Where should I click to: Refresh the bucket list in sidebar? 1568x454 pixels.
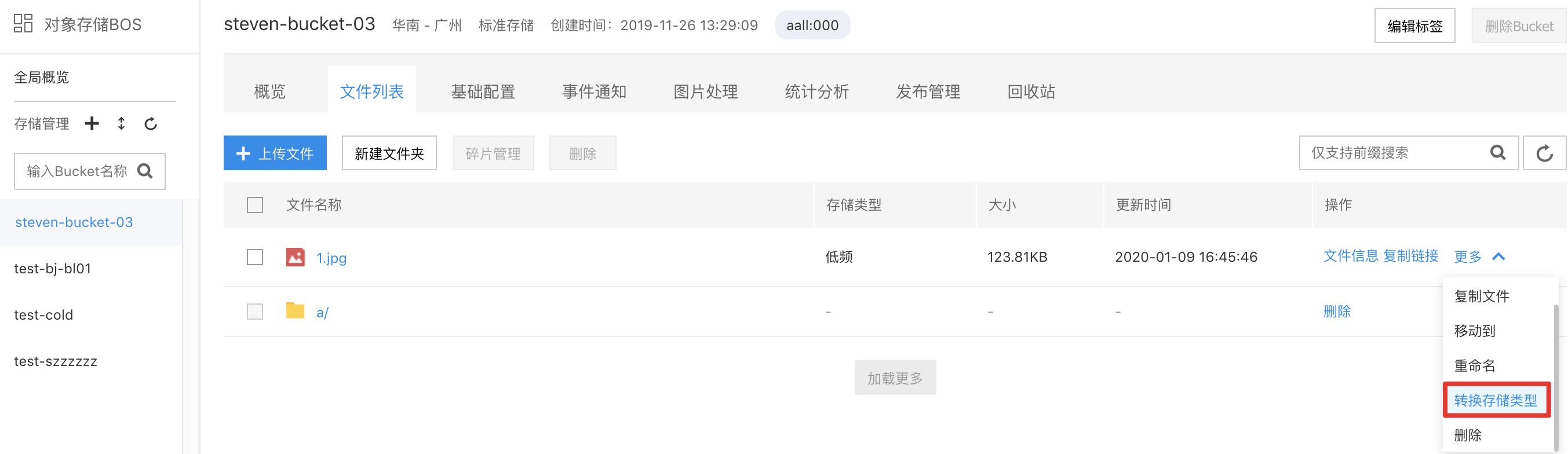coord(150,124)
